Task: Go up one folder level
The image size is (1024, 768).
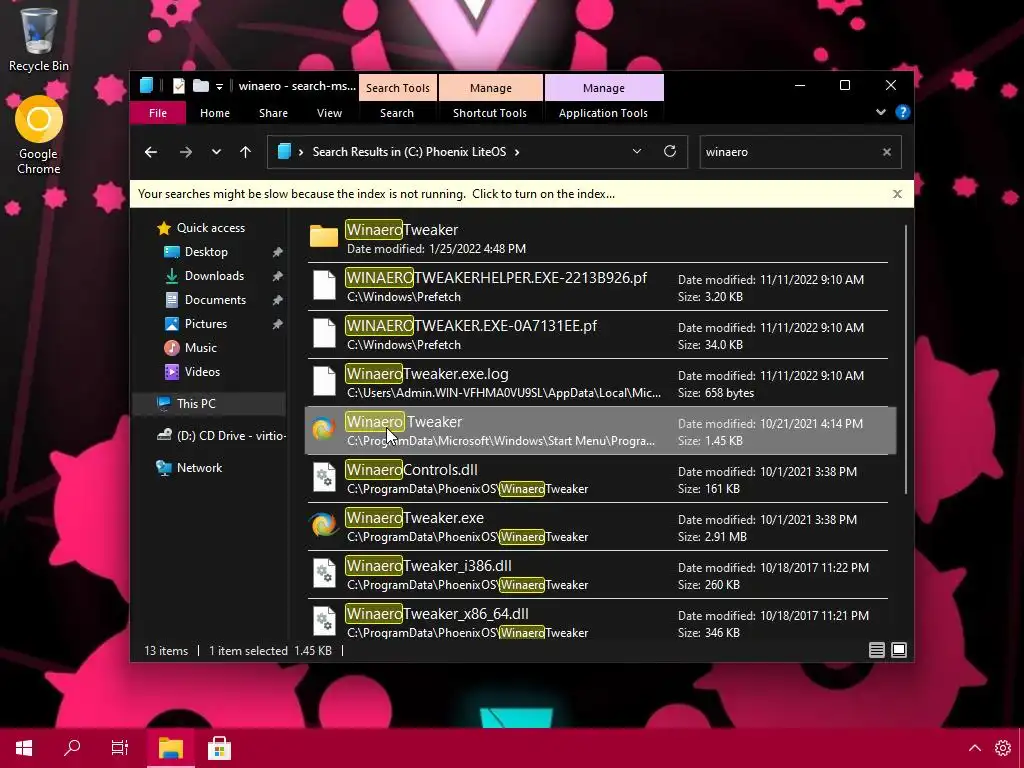Action: (x=246, y=152)
